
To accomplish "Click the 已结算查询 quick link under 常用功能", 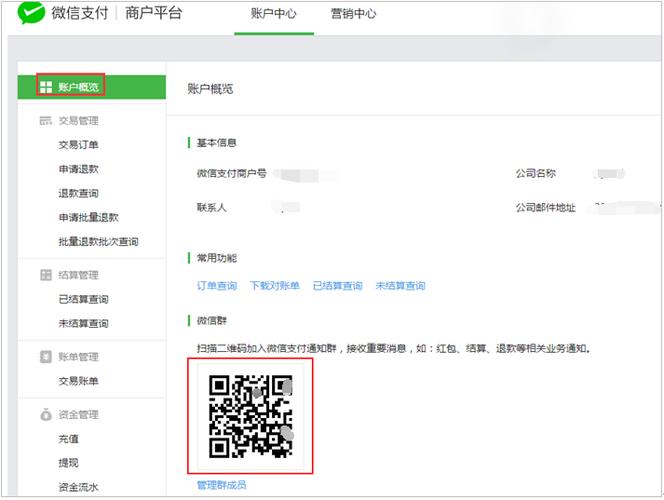I will pos(338,286).
